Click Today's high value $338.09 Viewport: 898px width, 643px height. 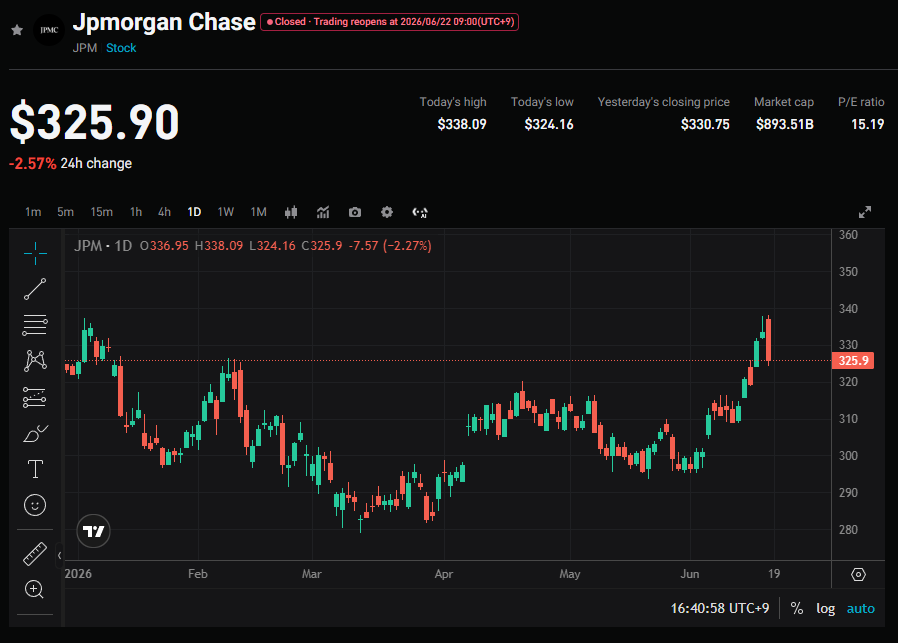click(x=462, y=124)
